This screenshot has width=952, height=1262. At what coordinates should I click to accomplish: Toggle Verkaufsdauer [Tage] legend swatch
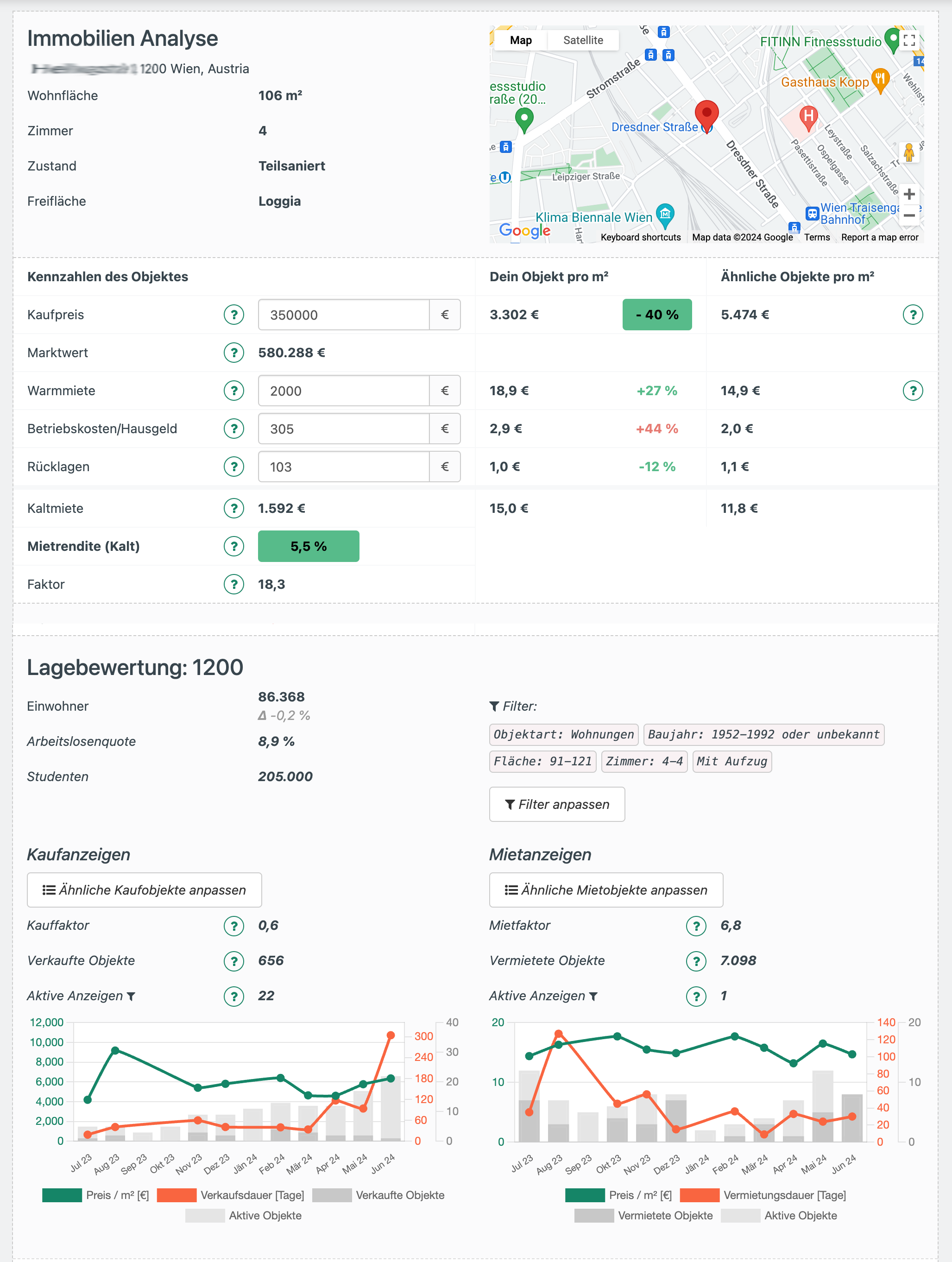[x=176, y=1195]
